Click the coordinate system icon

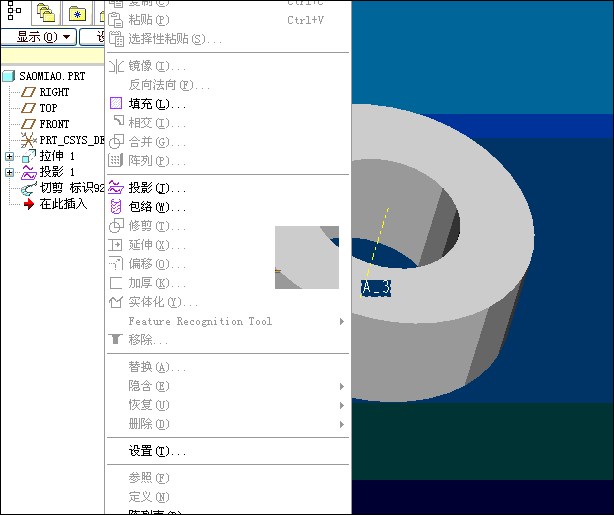pyautogui.click(x=28, y=140)
